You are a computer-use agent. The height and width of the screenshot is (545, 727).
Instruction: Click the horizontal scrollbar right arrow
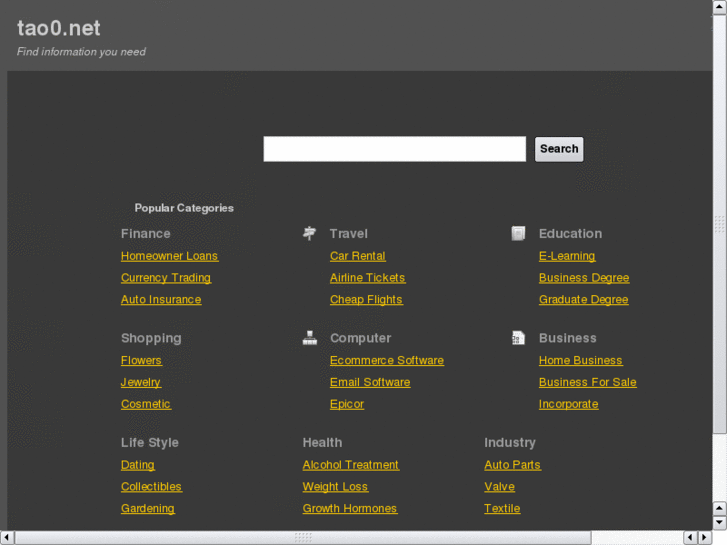click(x=703, y=537)
